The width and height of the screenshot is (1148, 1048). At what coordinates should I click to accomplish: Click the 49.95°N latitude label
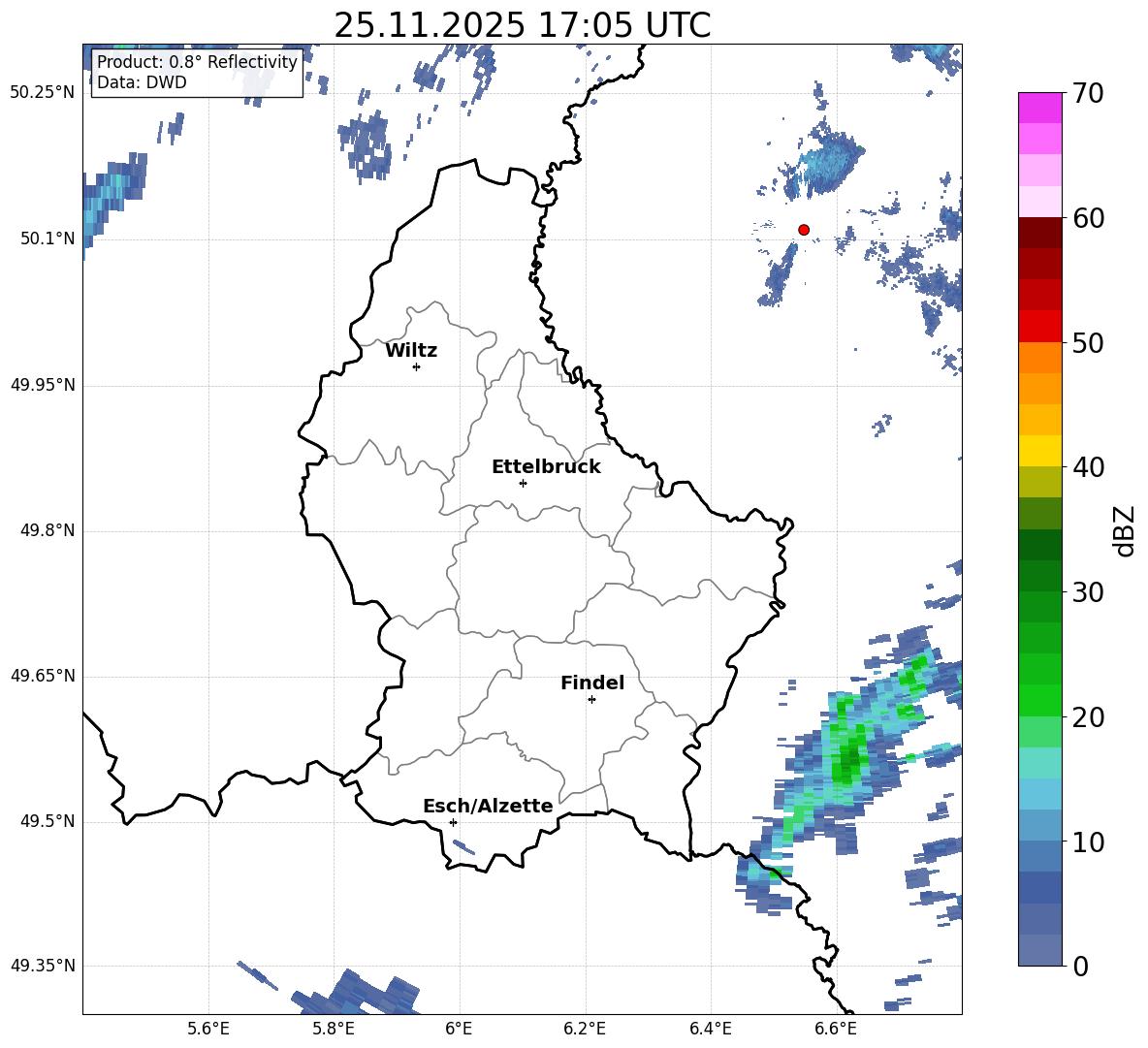pos(43,385)
